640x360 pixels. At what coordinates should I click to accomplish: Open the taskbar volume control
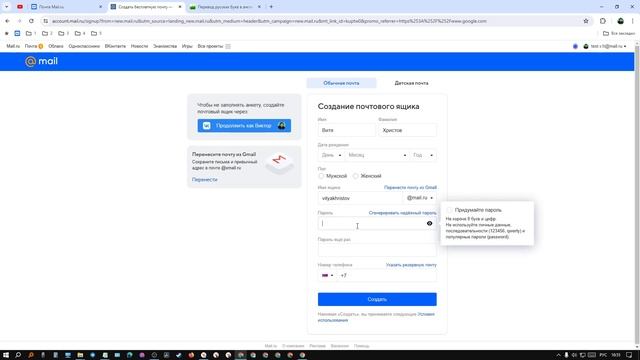[x=574, y=355]
